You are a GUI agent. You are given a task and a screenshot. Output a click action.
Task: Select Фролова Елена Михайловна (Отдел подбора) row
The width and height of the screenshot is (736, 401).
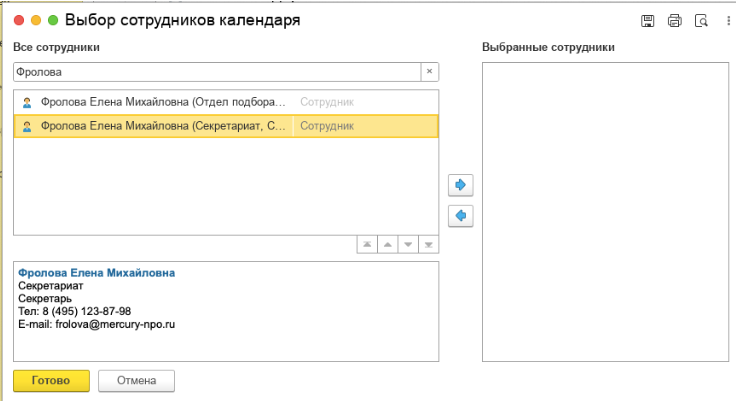click(x=160, y=102)
